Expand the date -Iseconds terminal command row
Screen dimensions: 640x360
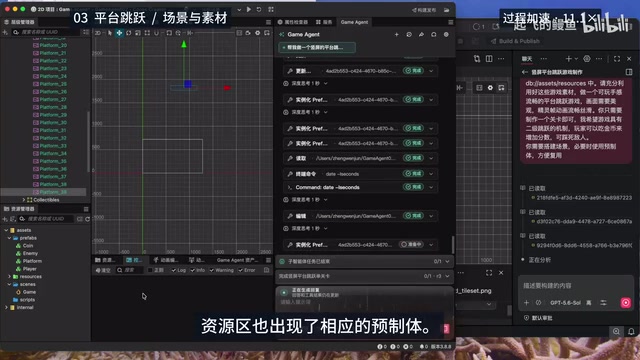tap(360, 174)
